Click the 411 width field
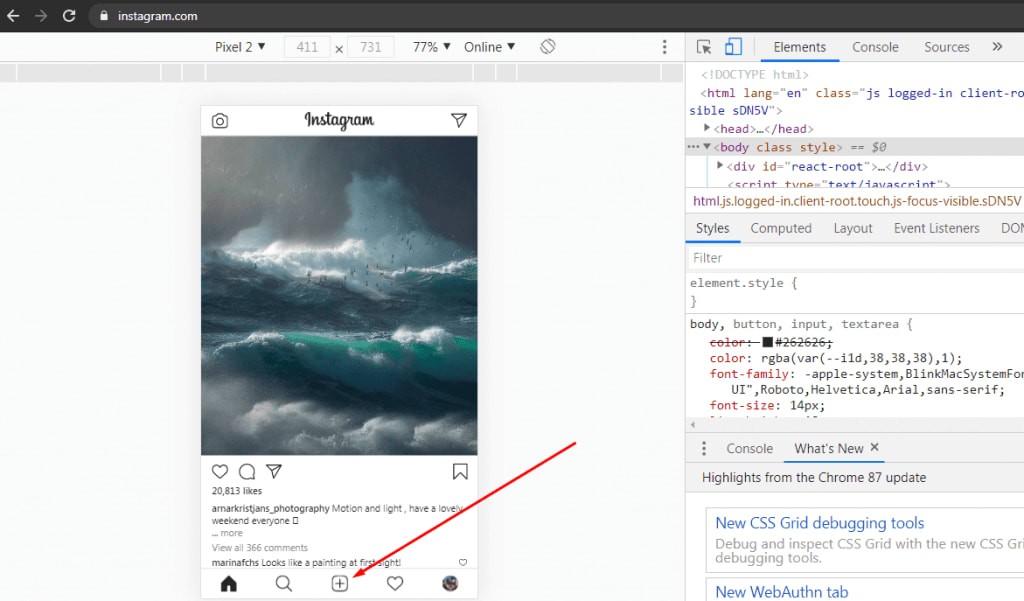Image resolution: width=1024 pixels, height=601 pixels. click(x=307, y=47)
